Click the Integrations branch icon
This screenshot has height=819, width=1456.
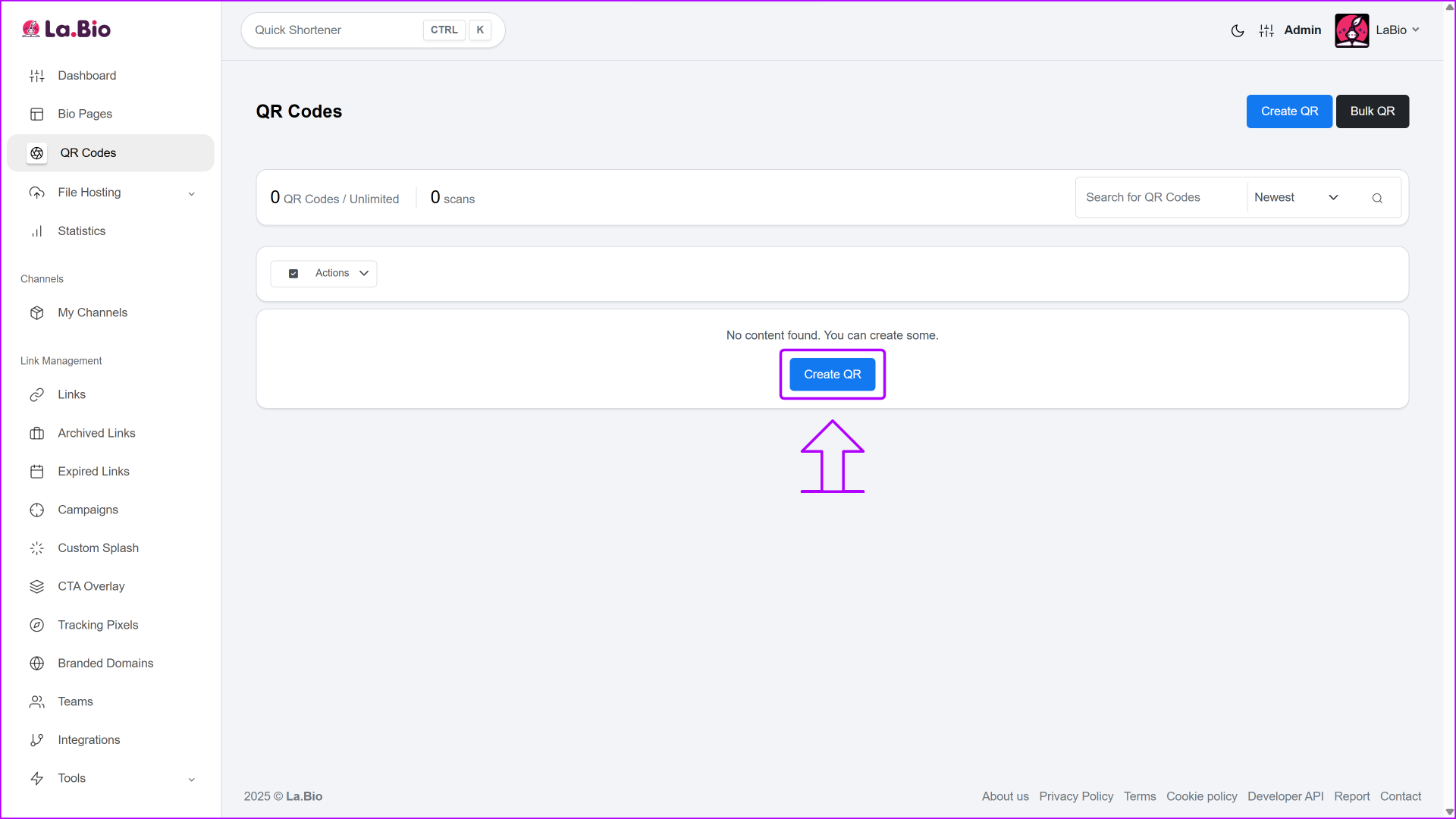(36, 740)
